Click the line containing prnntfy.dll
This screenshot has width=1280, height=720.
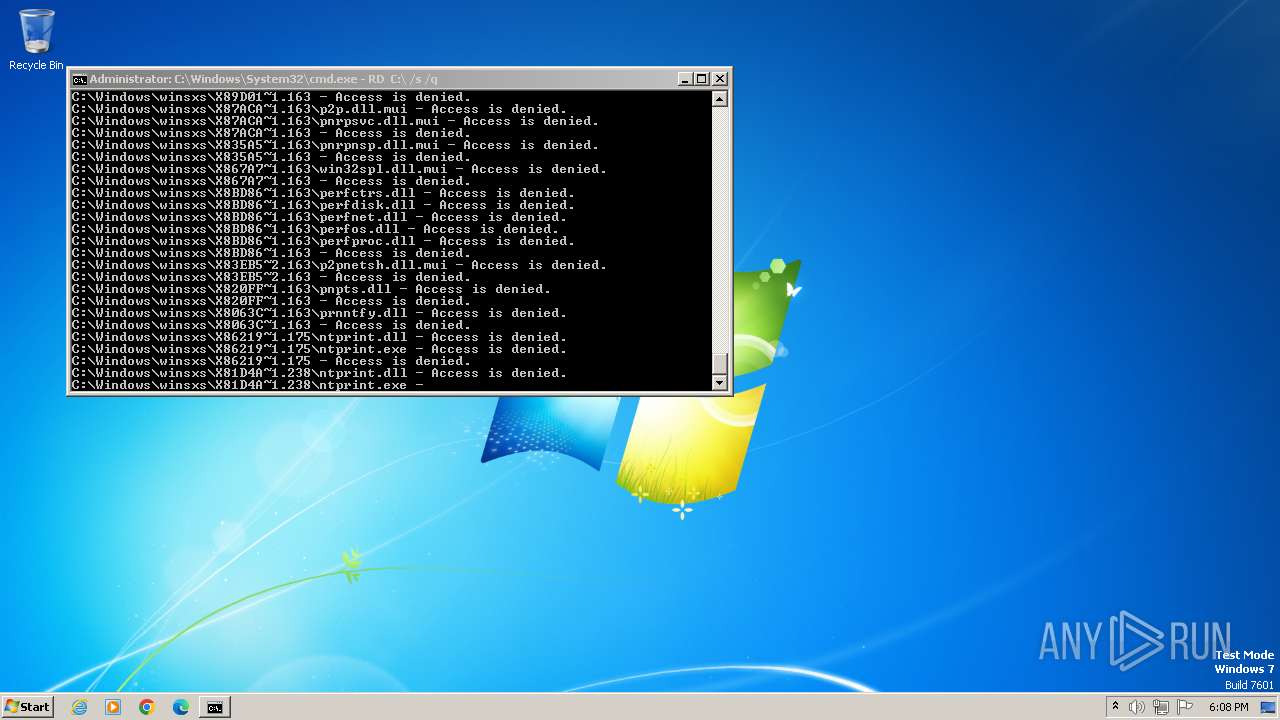(319, 313)
